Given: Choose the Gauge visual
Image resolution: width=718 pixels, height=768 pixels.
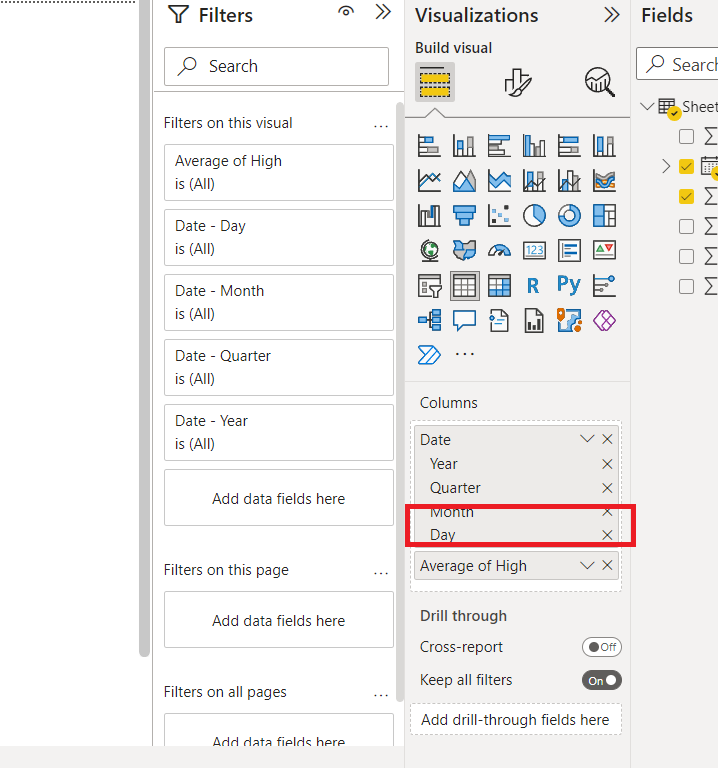Looking at the screenshot, I should [x=499, y=250].
